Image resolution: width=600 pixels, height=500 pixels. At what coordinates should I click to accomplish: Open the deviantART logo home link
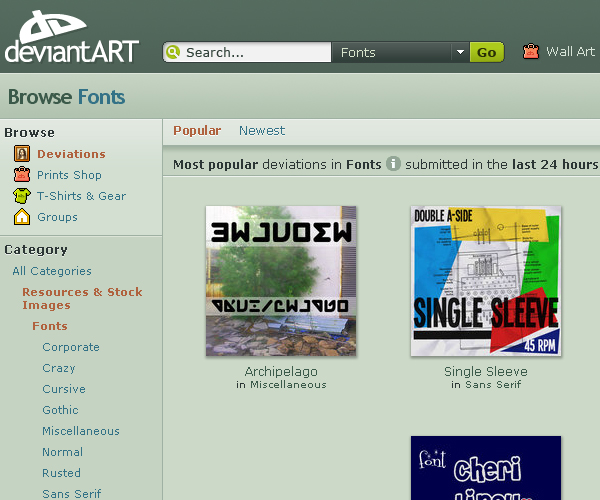72,37
